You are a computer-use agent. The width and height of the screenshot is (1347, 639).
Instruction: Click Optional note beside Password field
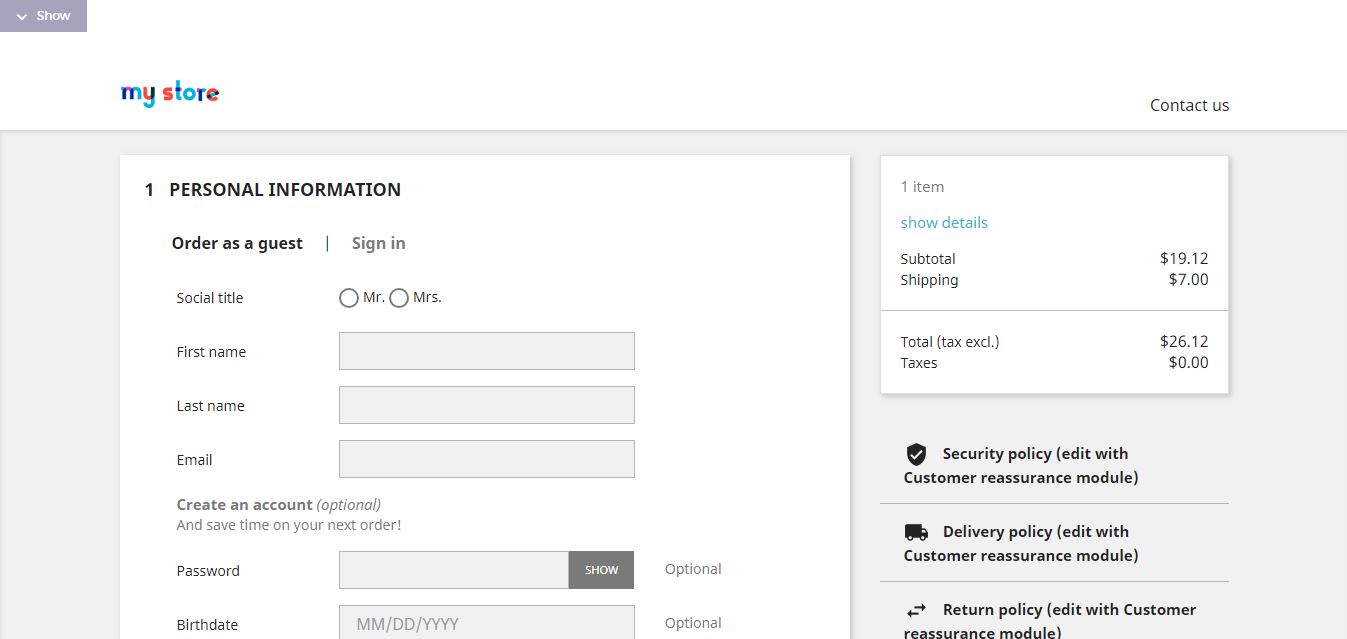(x=693, y=569)
